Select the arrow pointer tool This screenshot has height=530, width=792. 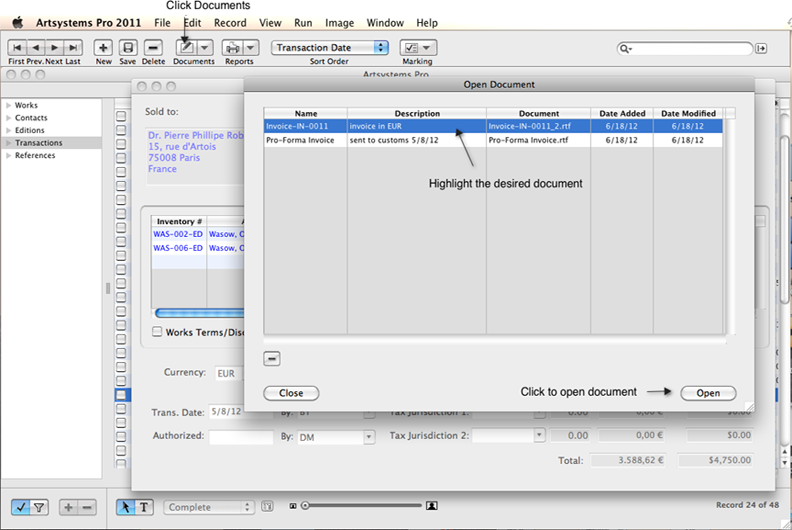(x=126, y=507)
